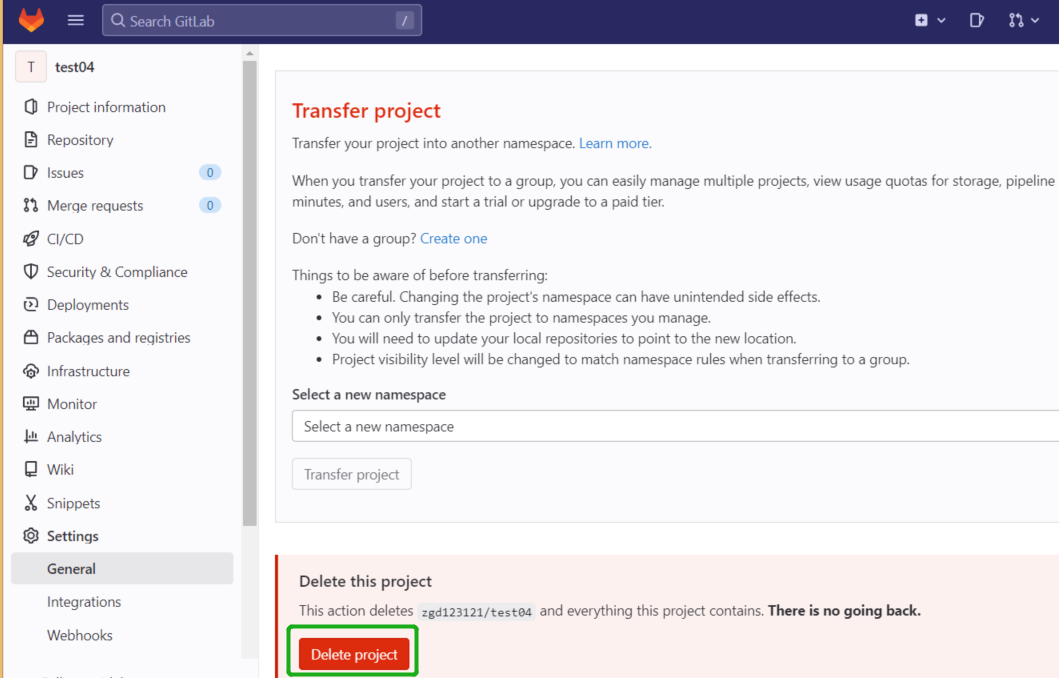Open the Select a new namespace dropdown
Viewport: 1059px width, 678px height.
click(675, 426)
